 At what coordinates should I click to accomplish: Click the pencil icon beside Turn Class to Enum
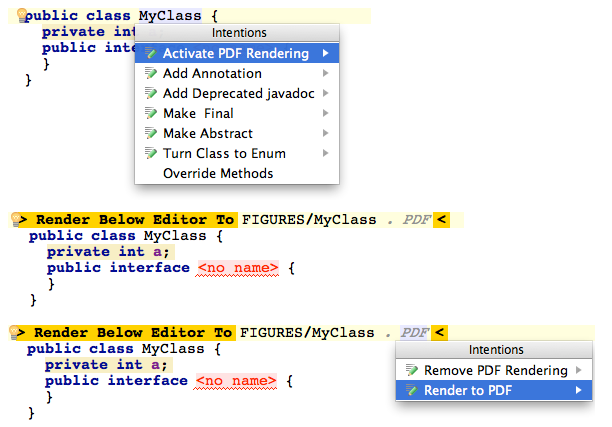point(151,153)
